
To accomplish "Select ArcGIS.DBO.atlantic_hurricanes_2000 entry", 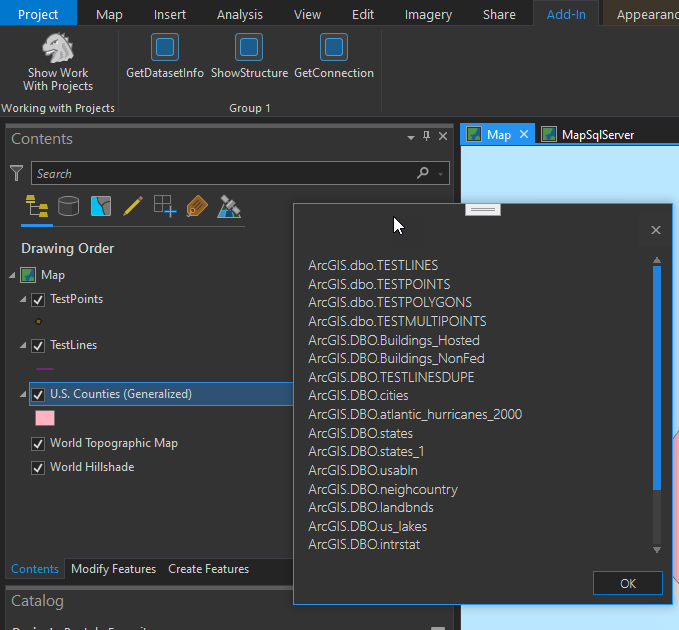I will (415, 414).
